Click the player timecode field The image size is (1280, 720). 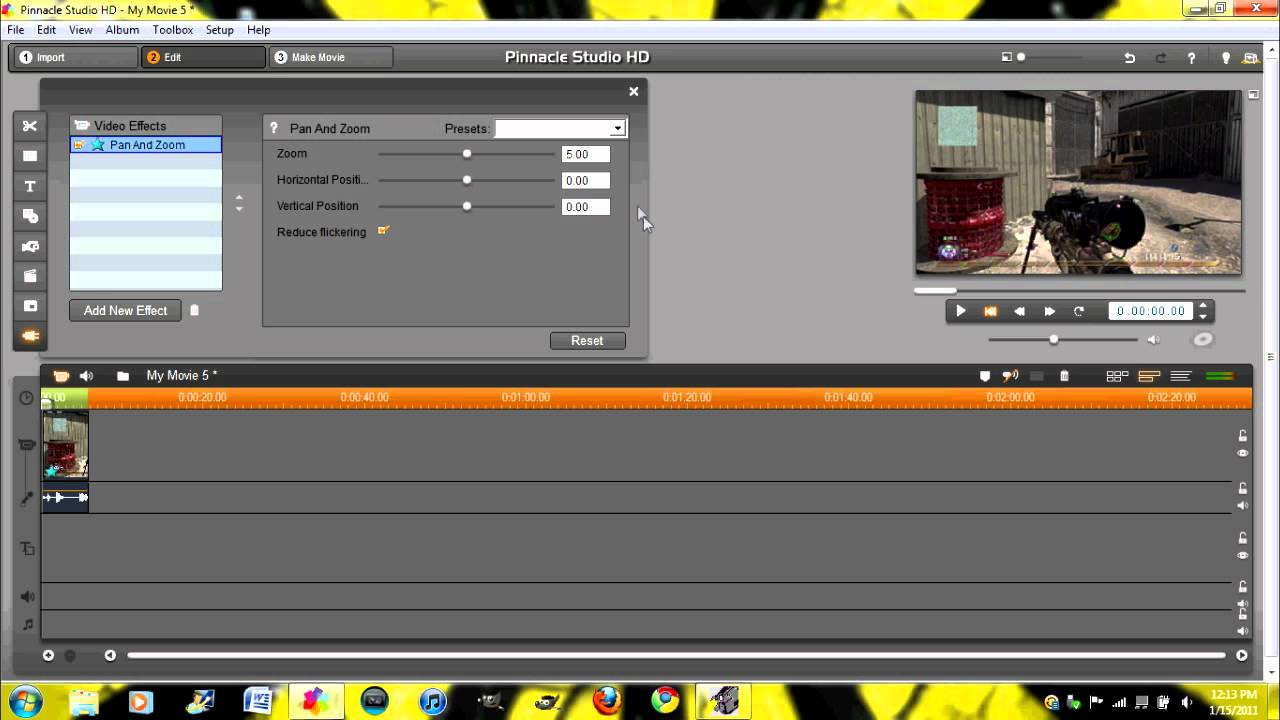1151,311
